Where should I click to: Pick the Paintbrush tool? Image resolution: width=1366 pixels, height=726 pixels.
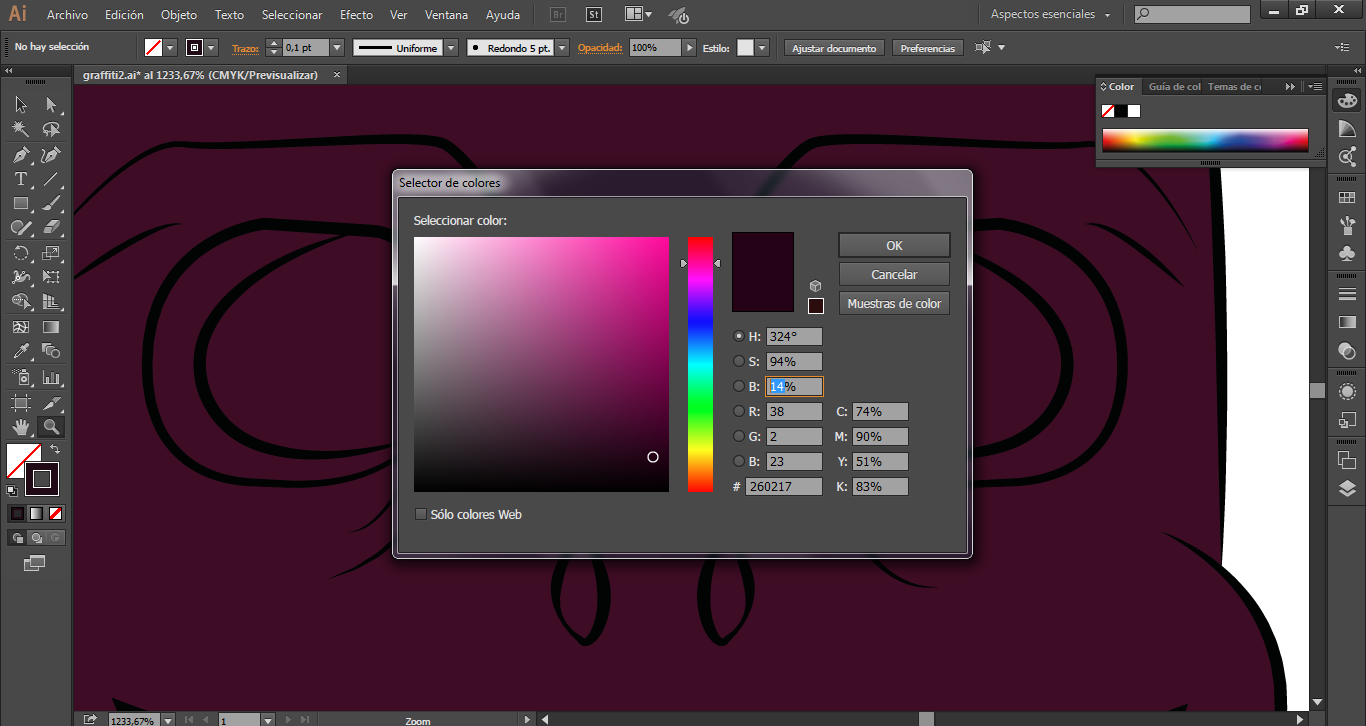[51, 204]
